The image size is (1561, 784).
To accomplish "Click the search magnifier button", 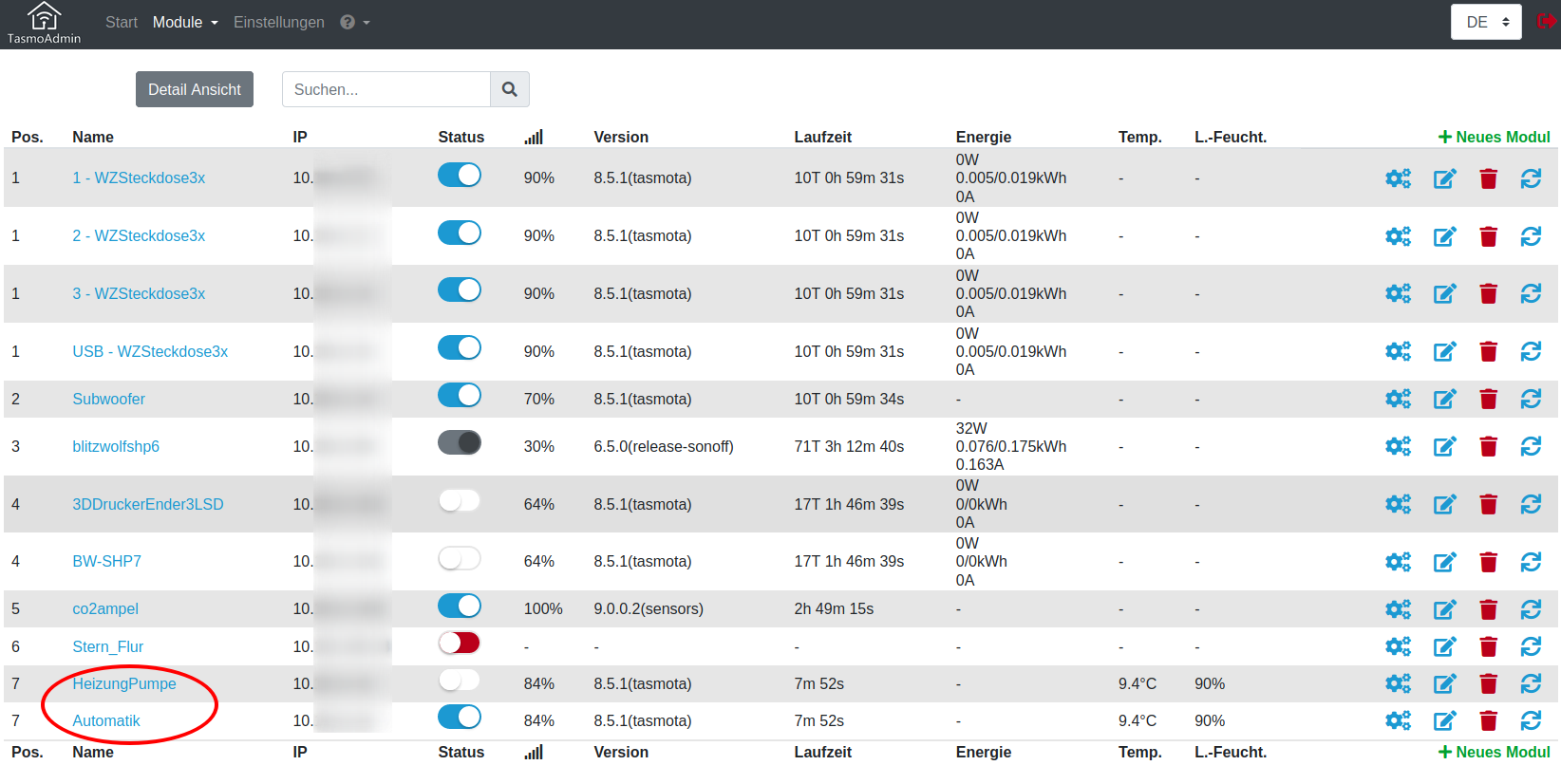I will 510,89.
